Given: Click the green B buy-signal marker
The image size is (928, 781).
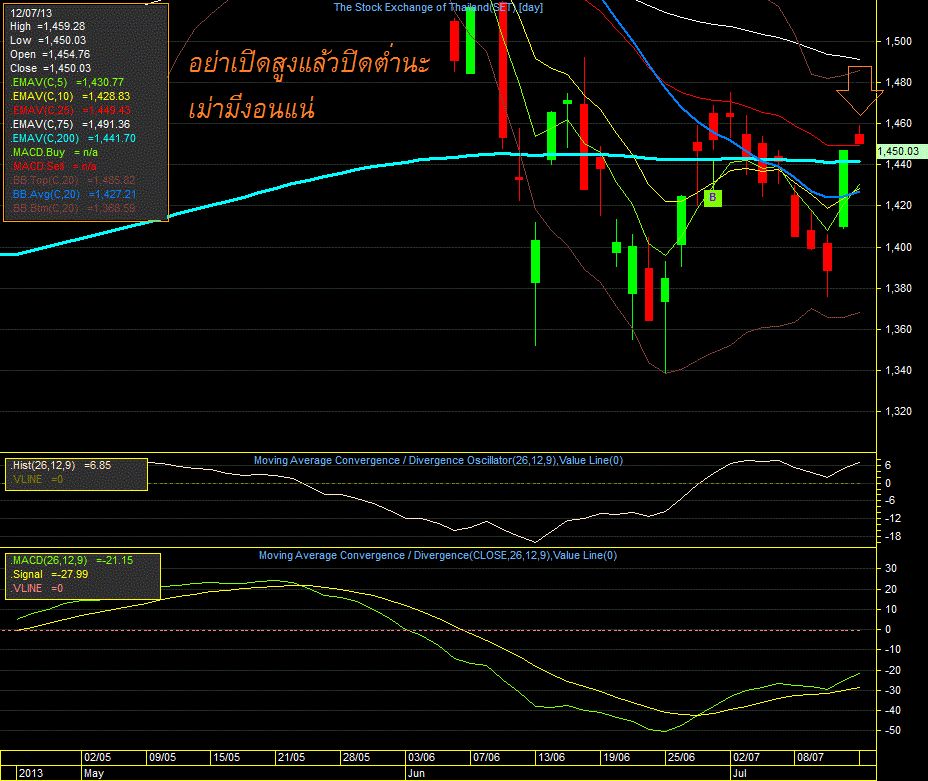Looking at the screenshot, I should pyautogui.click(x=713, y=198).
